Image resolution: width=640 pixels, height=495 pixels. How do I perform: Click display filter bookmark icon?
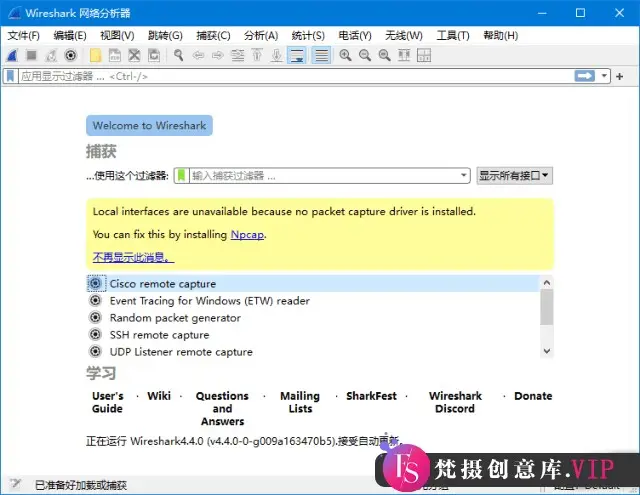[x=11, y=76]
